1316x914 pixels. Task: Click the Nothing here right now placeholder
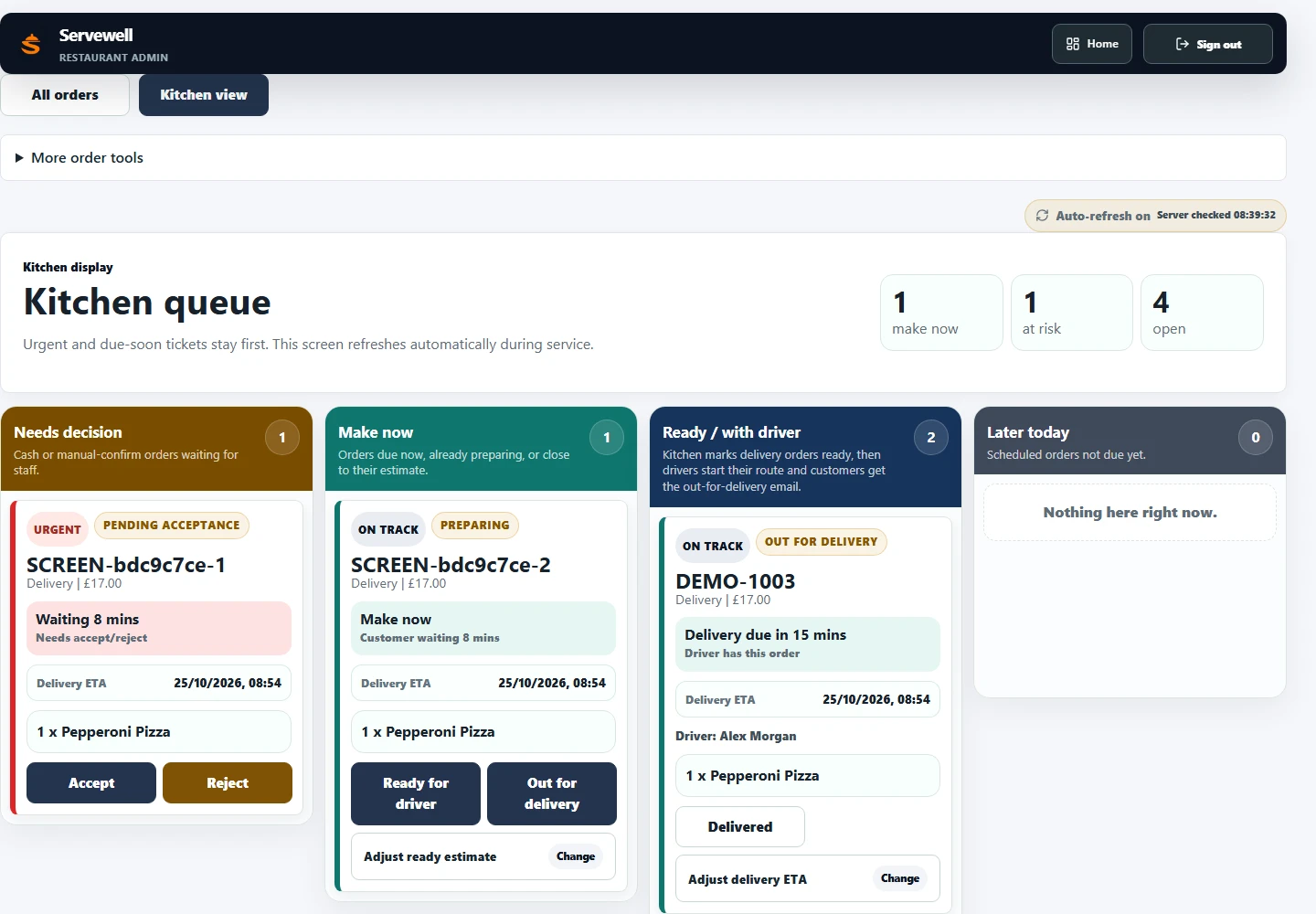click(x=1130, y=513)
